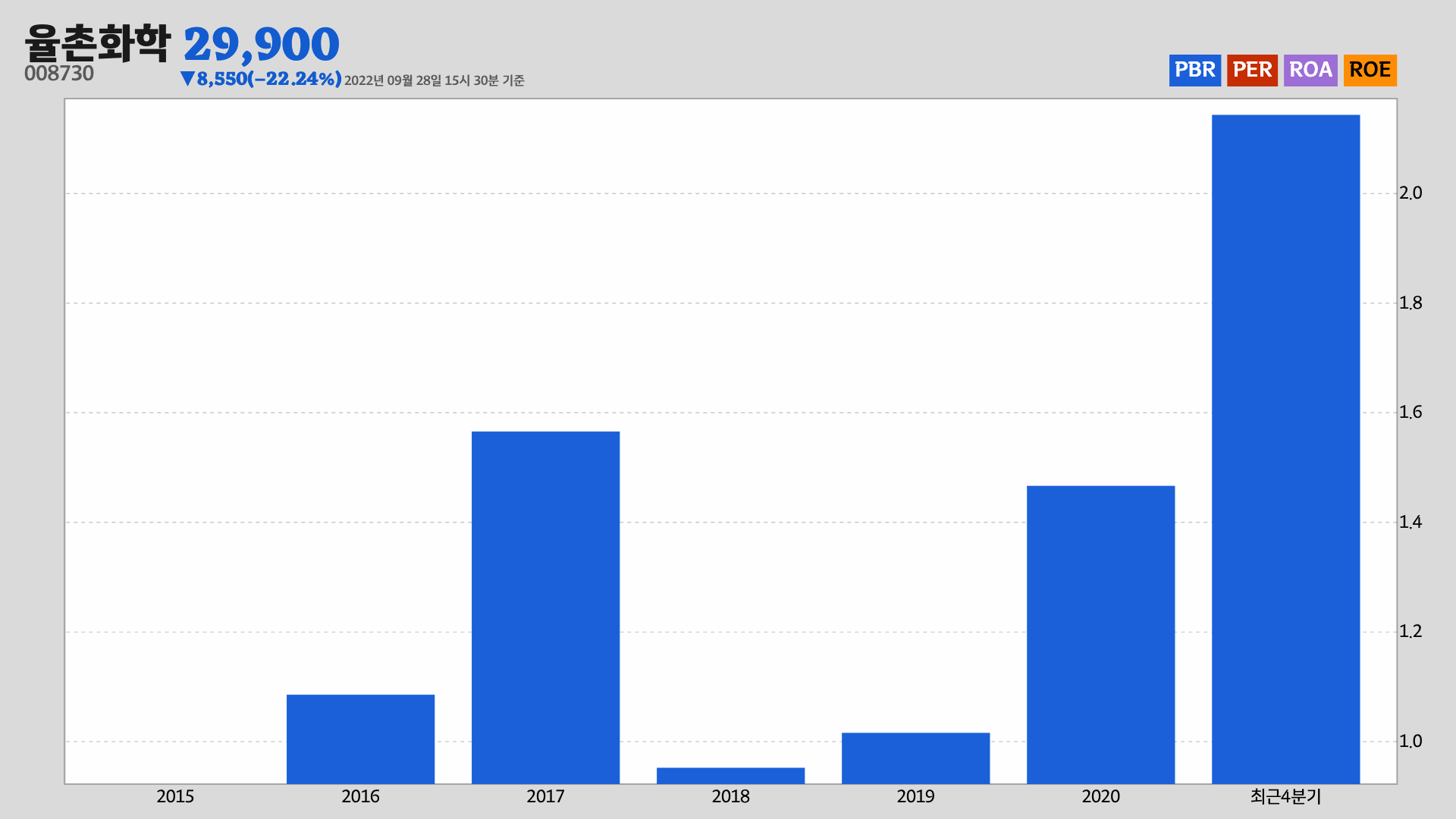
Task: Select the 2020 PBR bar
Action: point(1100,635)
